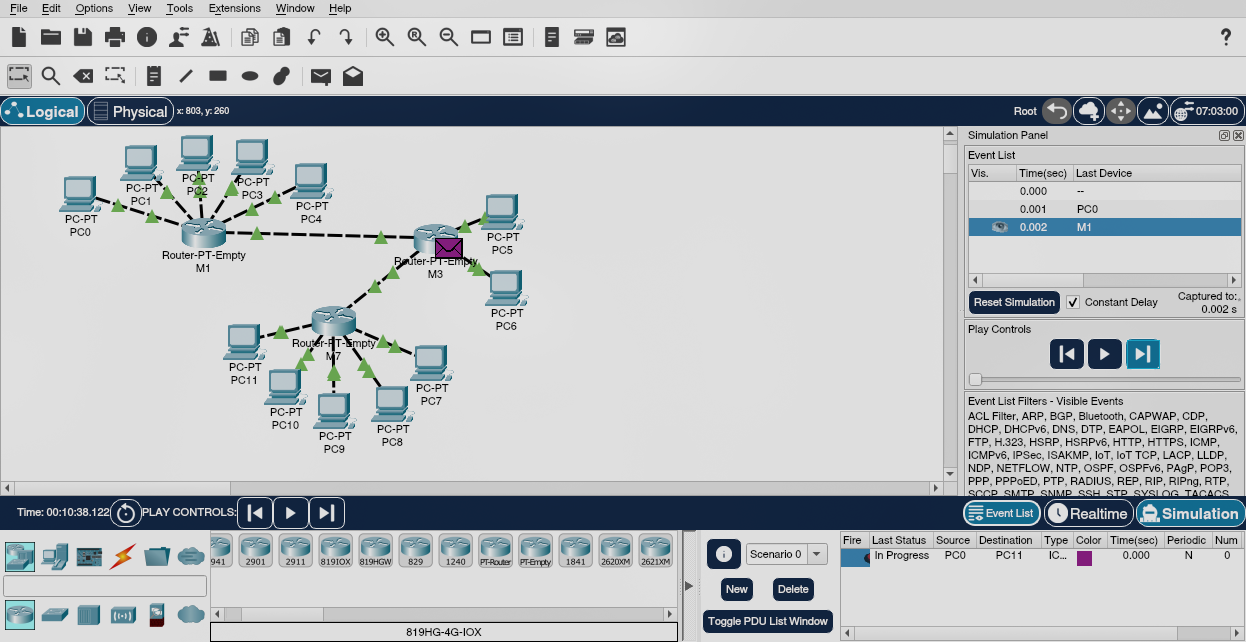This screenshot has width=1246, height=642.
Task: Open the Extensions menu
Action: (x=234, y=8)
